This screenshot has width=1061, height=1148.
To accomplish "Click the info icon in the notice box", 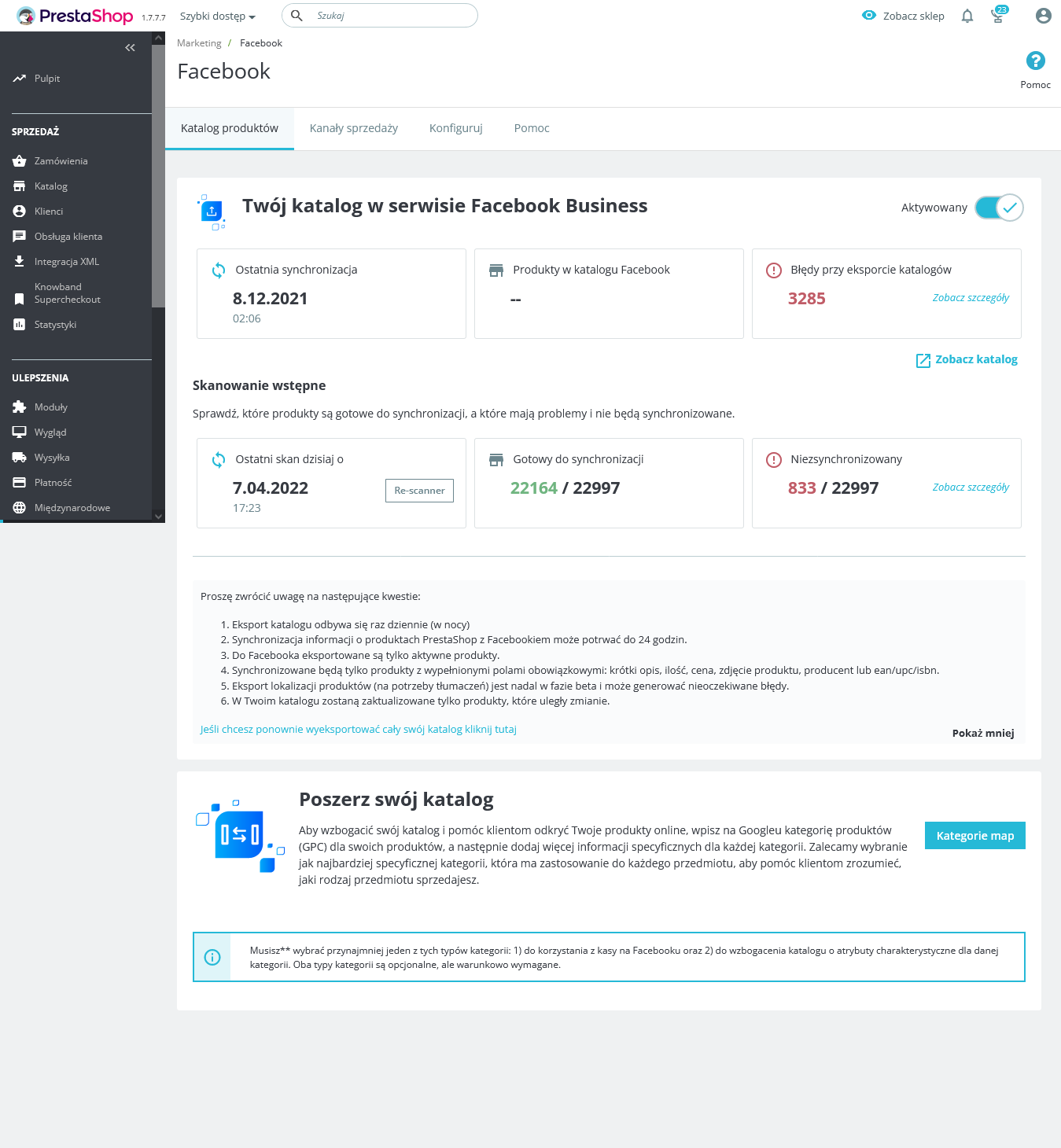I will coord(212,957).
